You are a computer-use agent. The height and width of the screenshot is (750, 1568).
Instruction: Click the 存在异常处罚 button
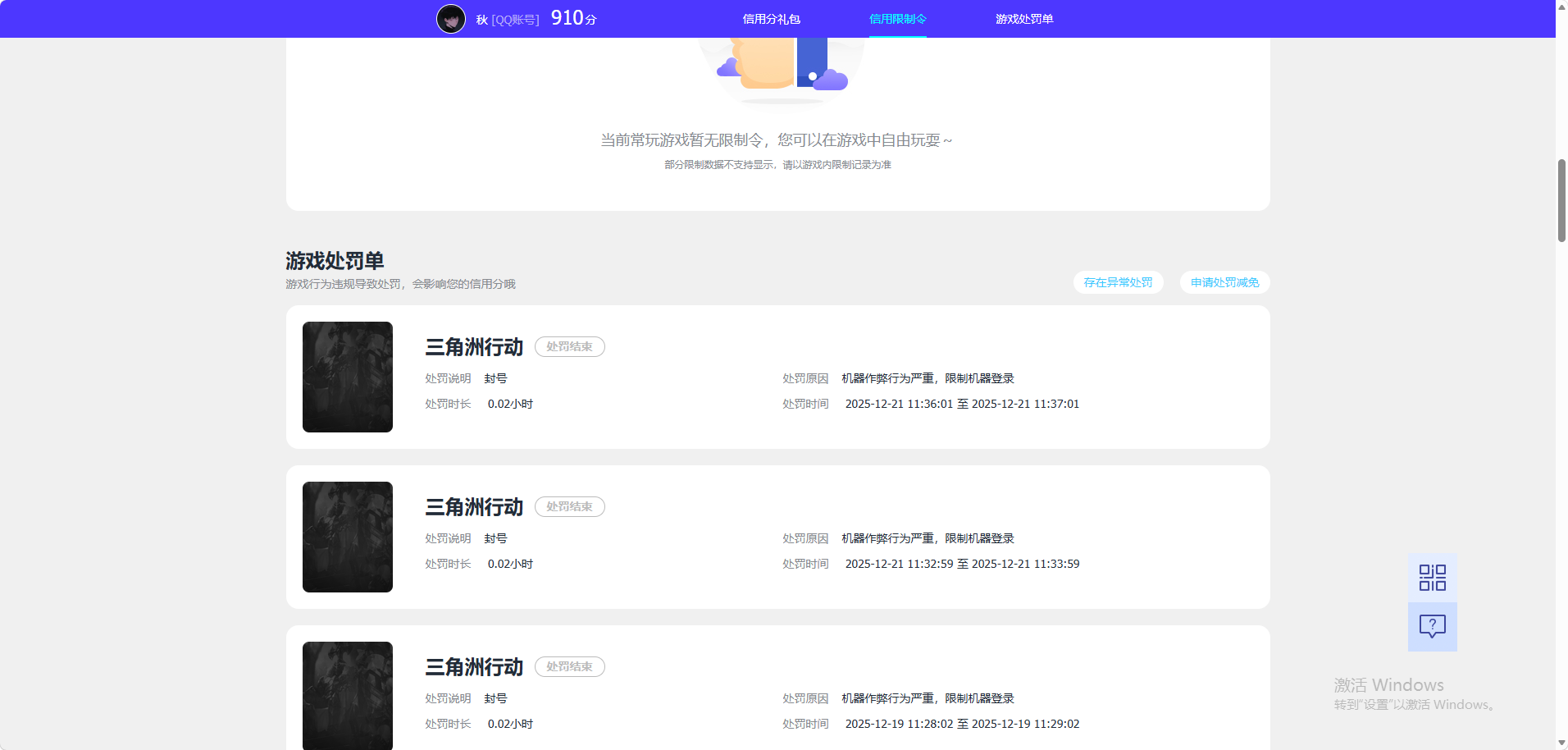coord(1118,282)
